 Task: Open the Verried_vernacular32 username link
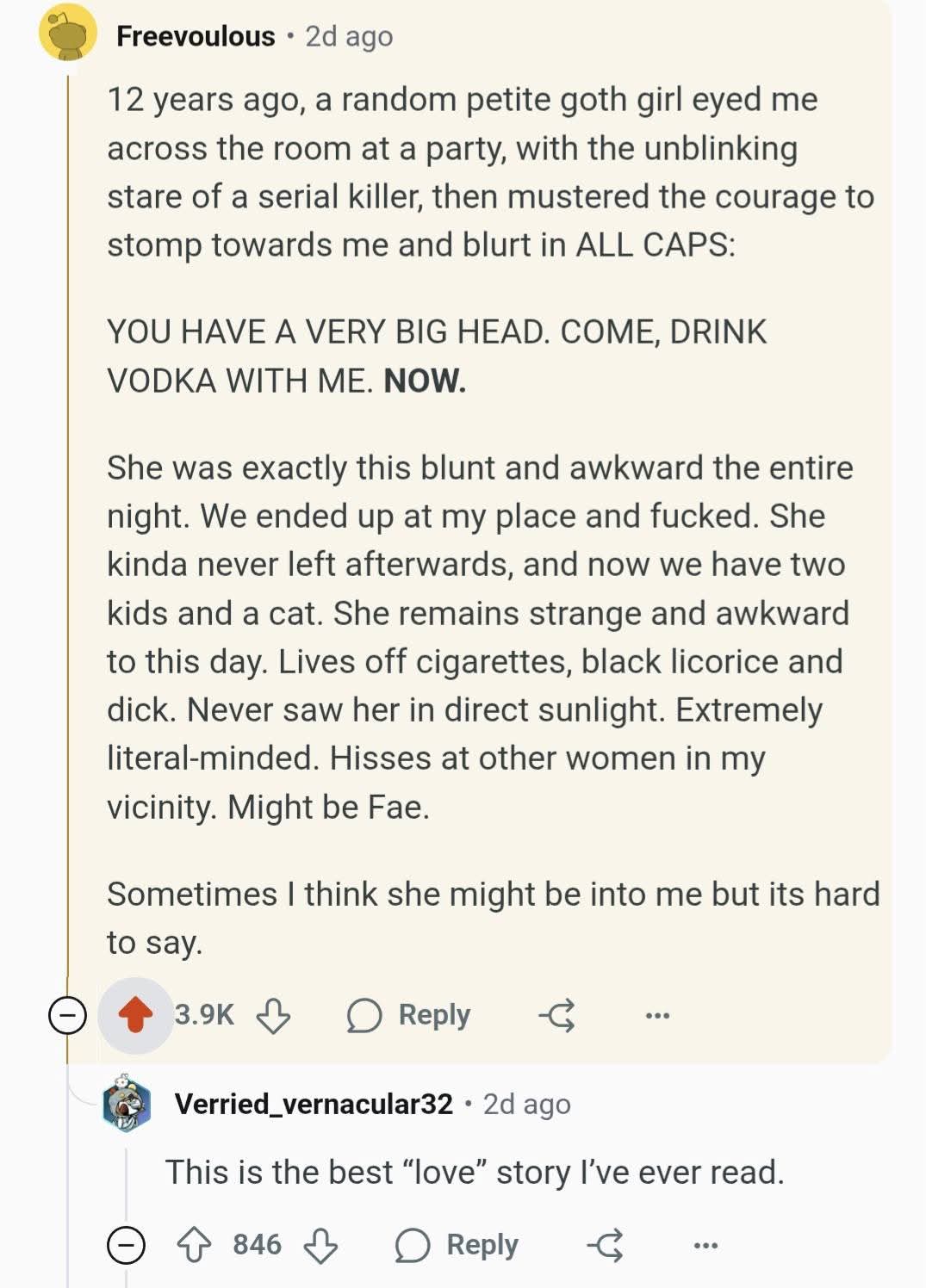tap(314, 1104)
